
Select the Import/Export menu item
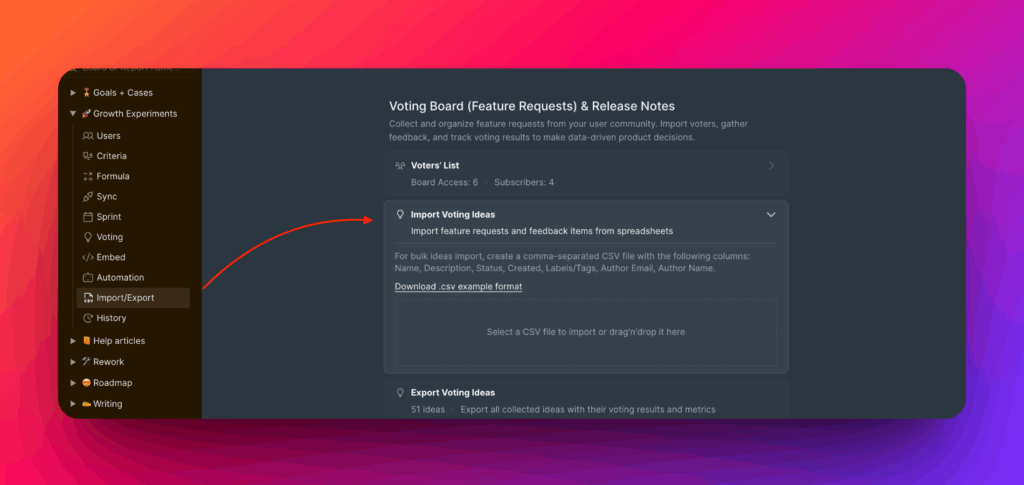(125, 297)
